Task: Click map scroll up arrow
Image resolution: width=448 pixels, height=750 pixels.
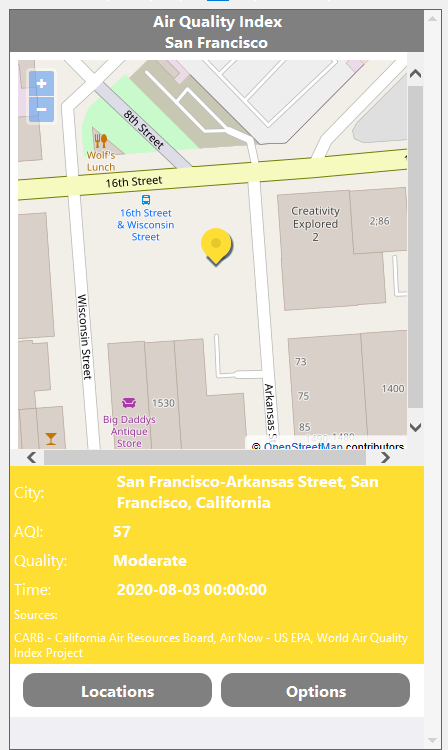Action: pos(415,74)
